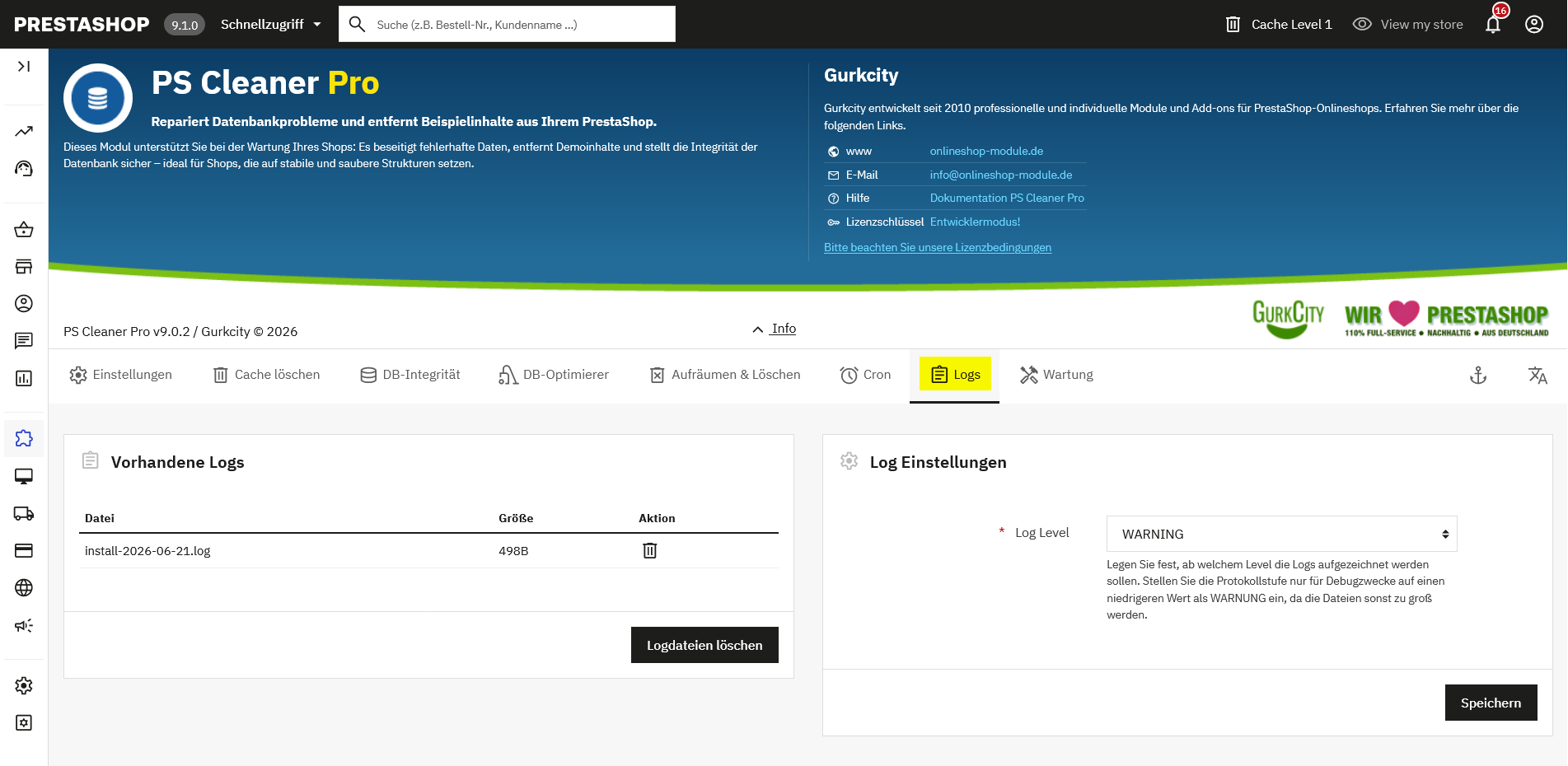This screenshot has width=1568, height=766.
Task: Open the catalog storefront sidebar icon
Action: coord(24,266)
